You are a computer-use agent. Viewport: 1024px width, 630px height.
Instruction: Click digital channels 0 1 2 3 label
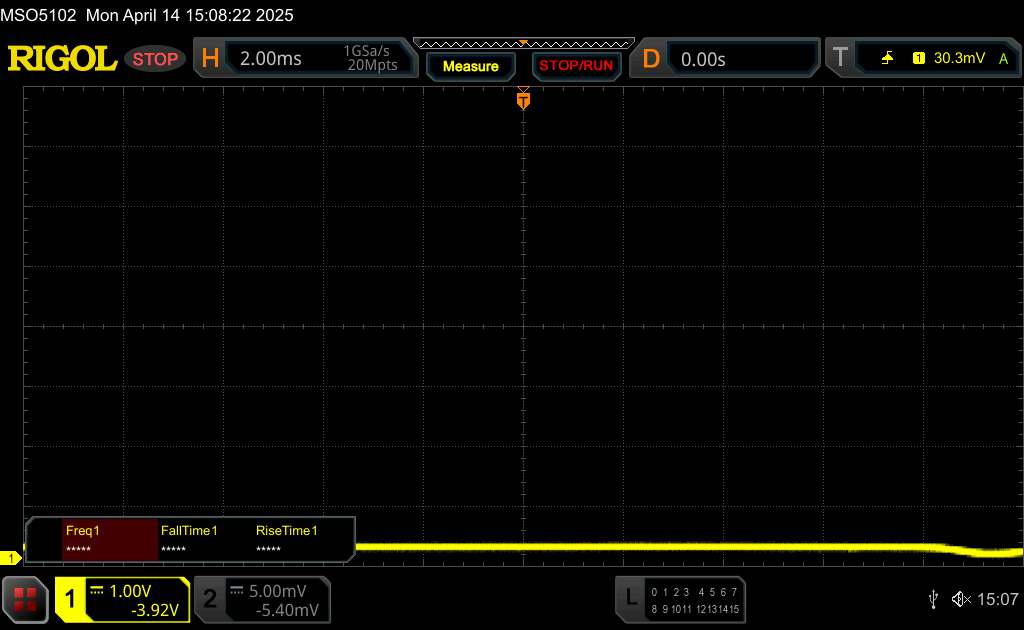[670, 592]
